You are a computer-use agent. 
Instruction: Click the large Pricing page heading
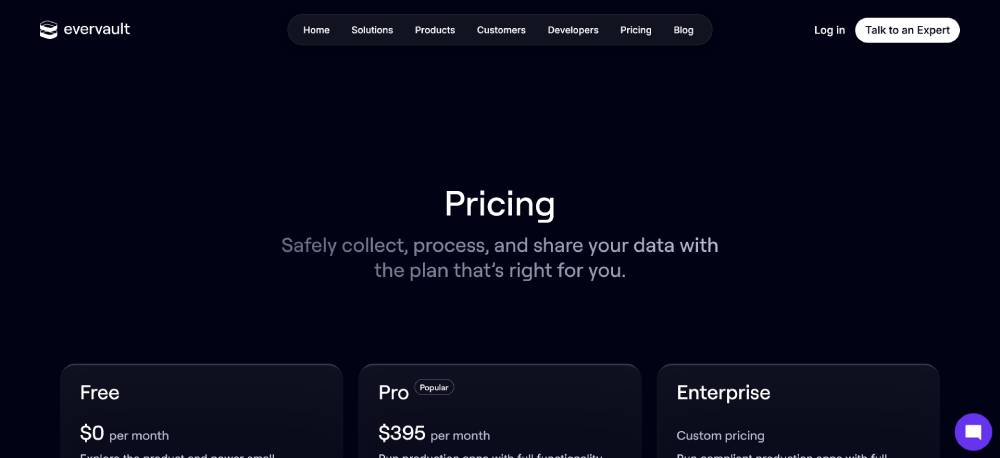[x=500, y=204]
